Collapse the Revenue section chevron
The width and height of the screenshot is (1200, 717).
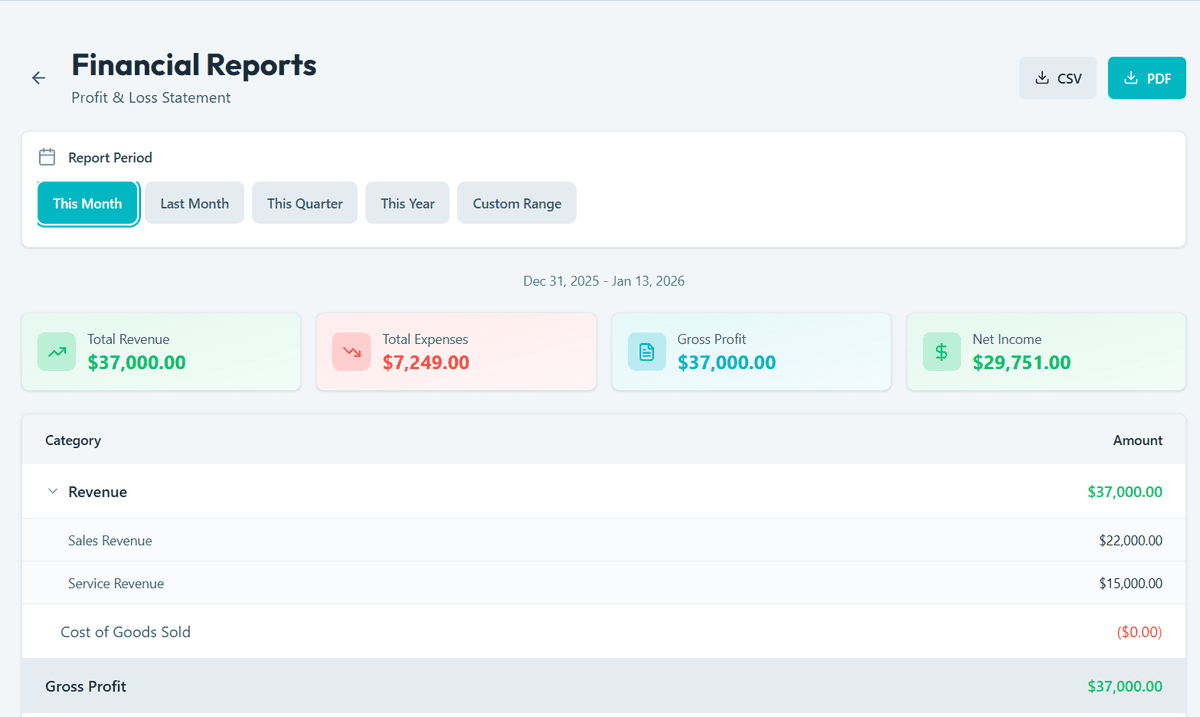pos(52,492)
